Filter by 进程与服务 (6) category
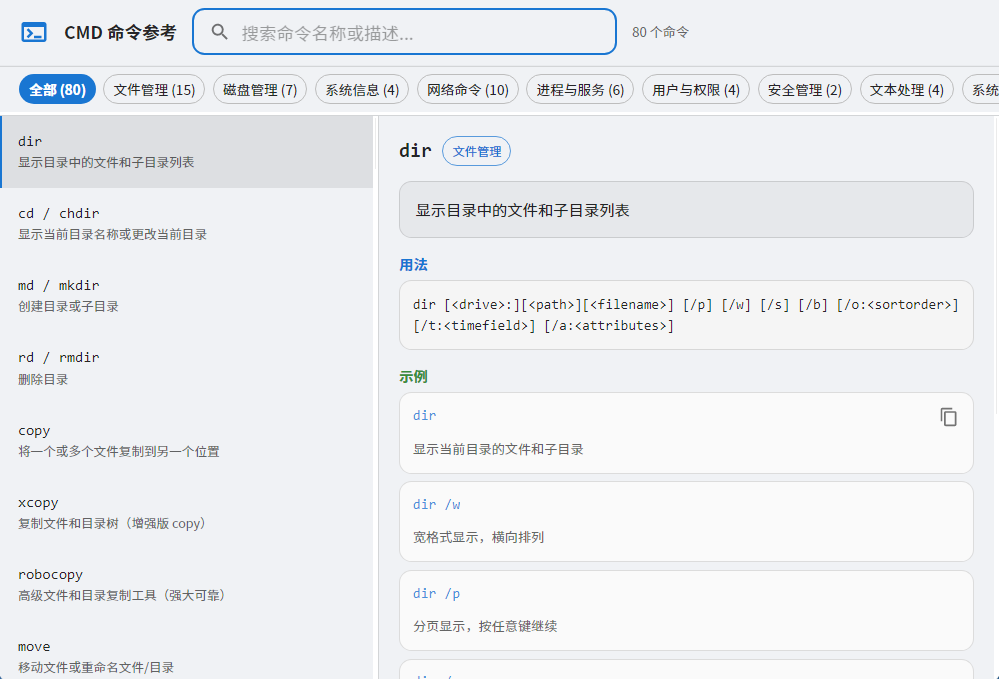Image resolution: width=999 pixels, height=679 pixels. click(580, 90)
